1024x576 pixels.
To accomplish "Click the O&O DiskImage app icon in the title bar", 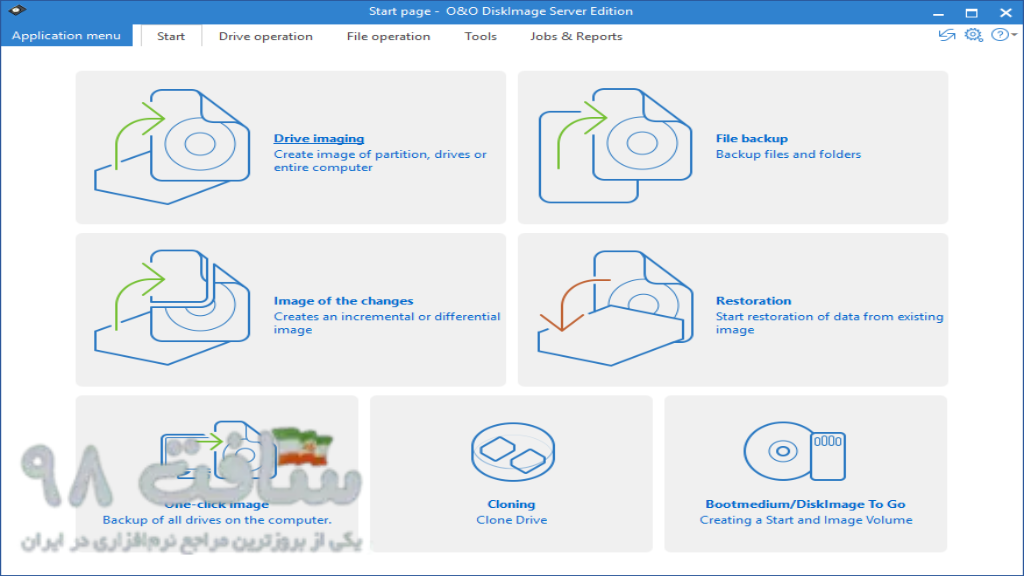I will [x=17, y=10].
